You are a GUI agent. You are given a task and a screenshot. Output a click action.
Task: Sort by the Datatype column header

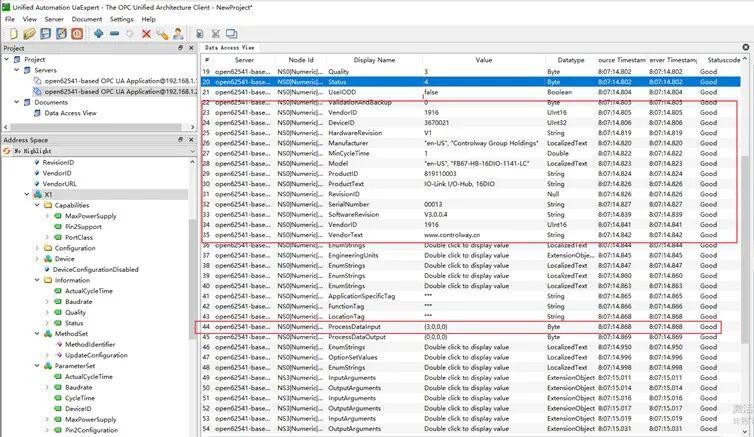pos(571,60)
